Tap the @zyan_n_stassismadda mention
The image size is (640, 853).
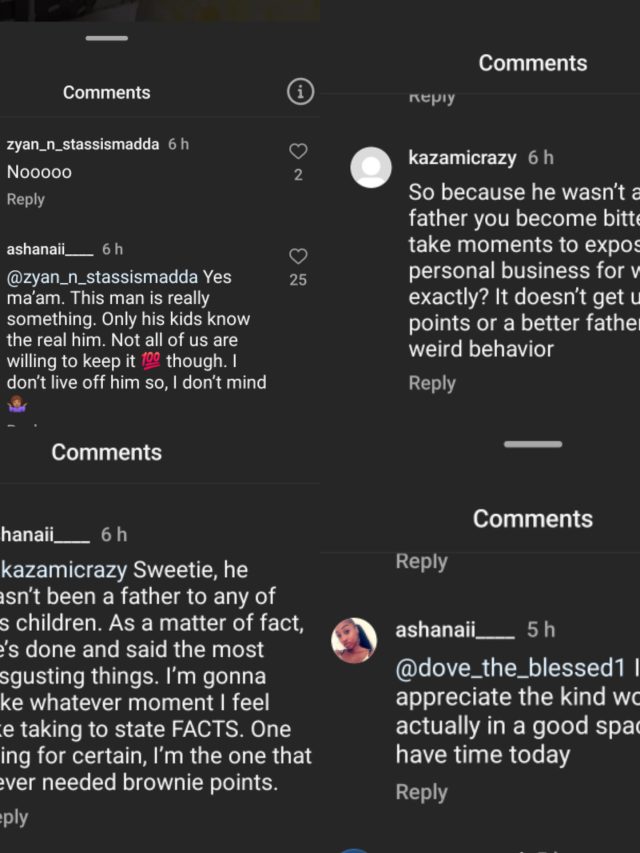coord(103,277)
